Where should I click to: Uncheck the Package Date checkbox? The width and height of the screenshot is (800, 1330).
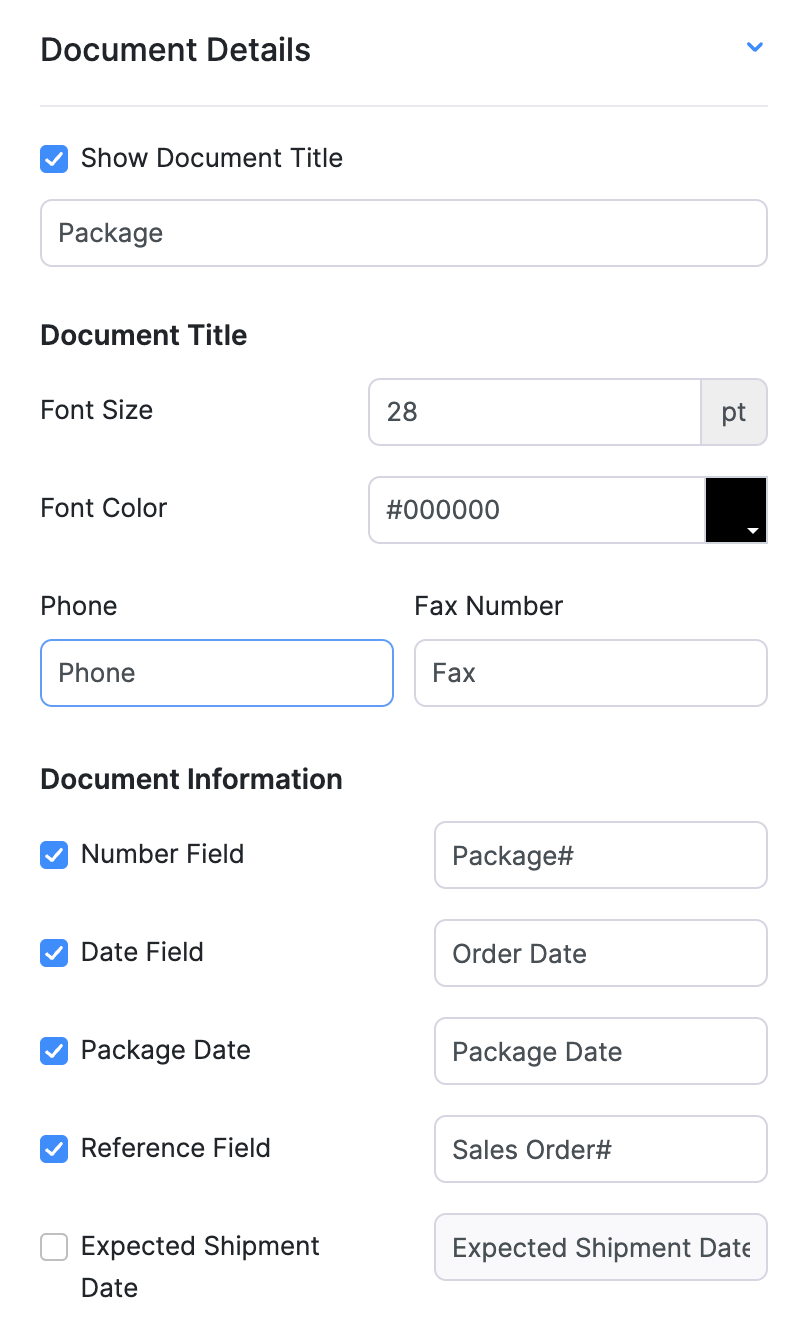pyautogui.click(x=54, y=1051)
